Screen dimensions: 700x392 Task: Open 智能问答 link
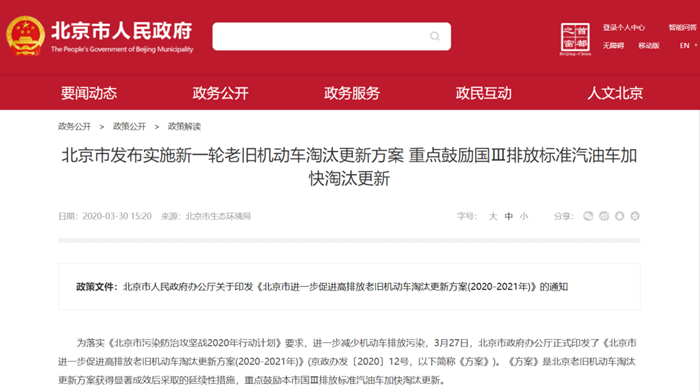point(683,28)
